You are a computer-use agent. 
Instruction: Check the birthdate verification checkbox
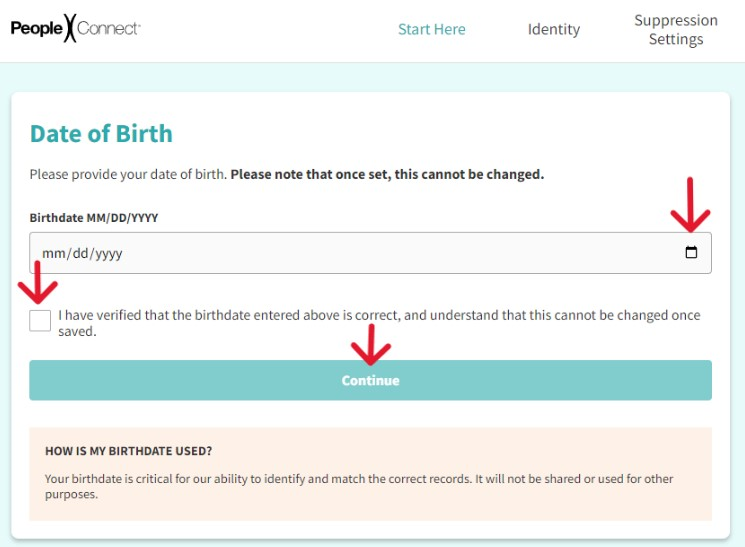click(x=40, y=321)
